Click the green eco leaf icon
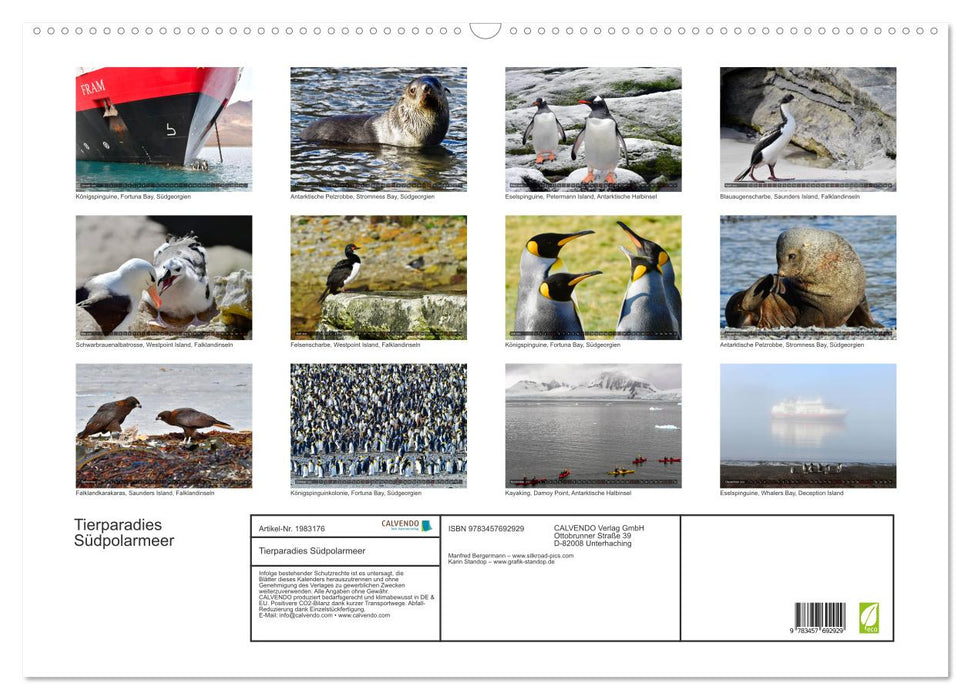 (869, 617)
